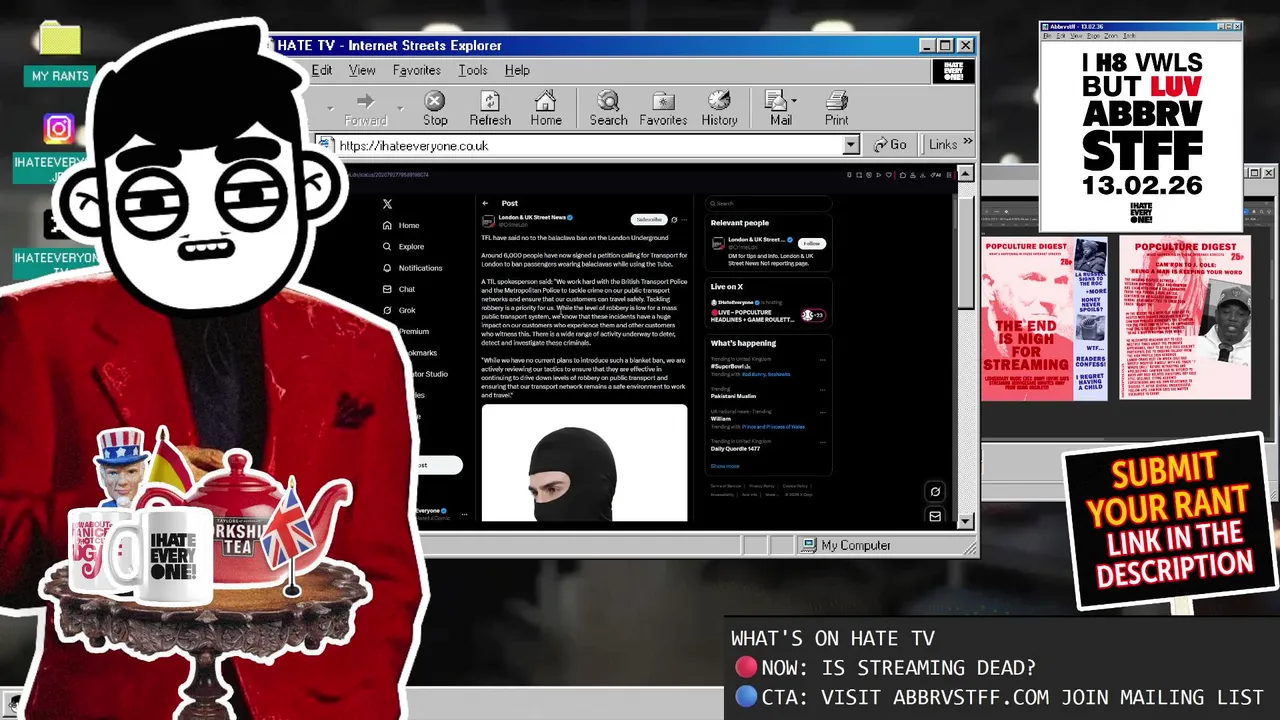
Task: Open the balaclava photo in the post
Action: tap(584, 462)
